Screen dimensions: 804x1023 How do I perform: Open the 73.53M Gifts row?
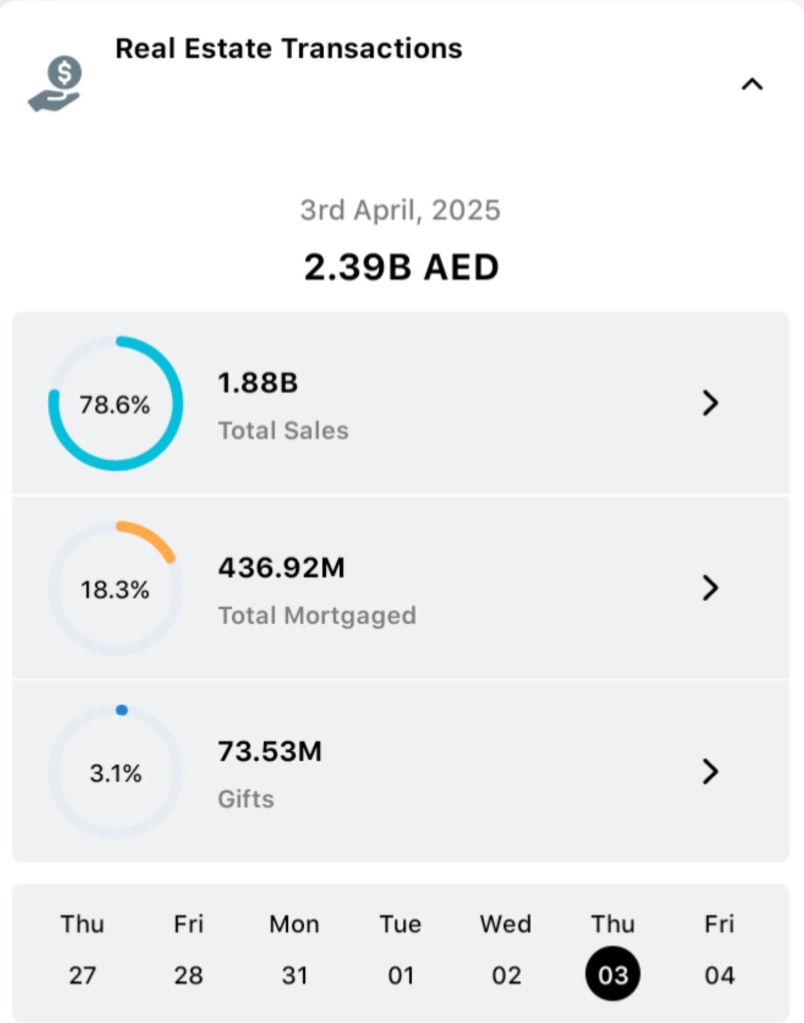coord(400,772)
